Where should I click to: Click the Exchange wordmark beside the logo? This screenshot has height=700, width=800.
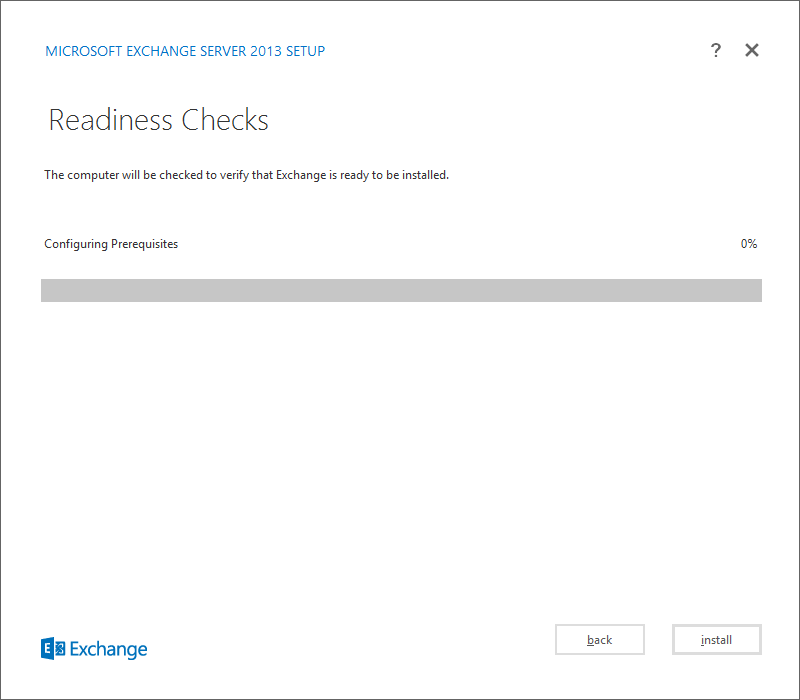109,649
